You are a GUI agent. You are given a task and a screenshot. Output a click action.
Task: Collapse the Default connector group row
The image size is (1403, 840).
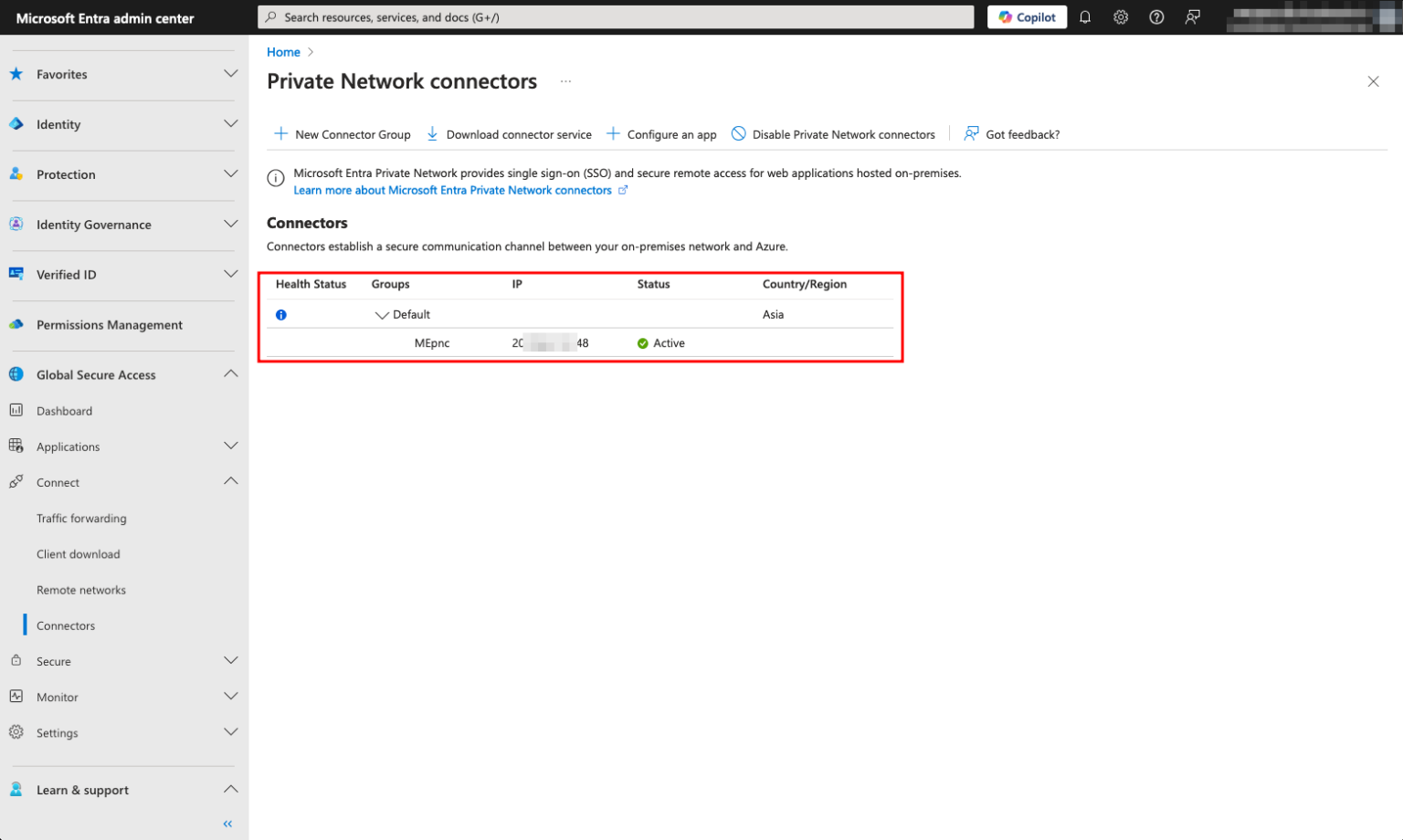382,314
